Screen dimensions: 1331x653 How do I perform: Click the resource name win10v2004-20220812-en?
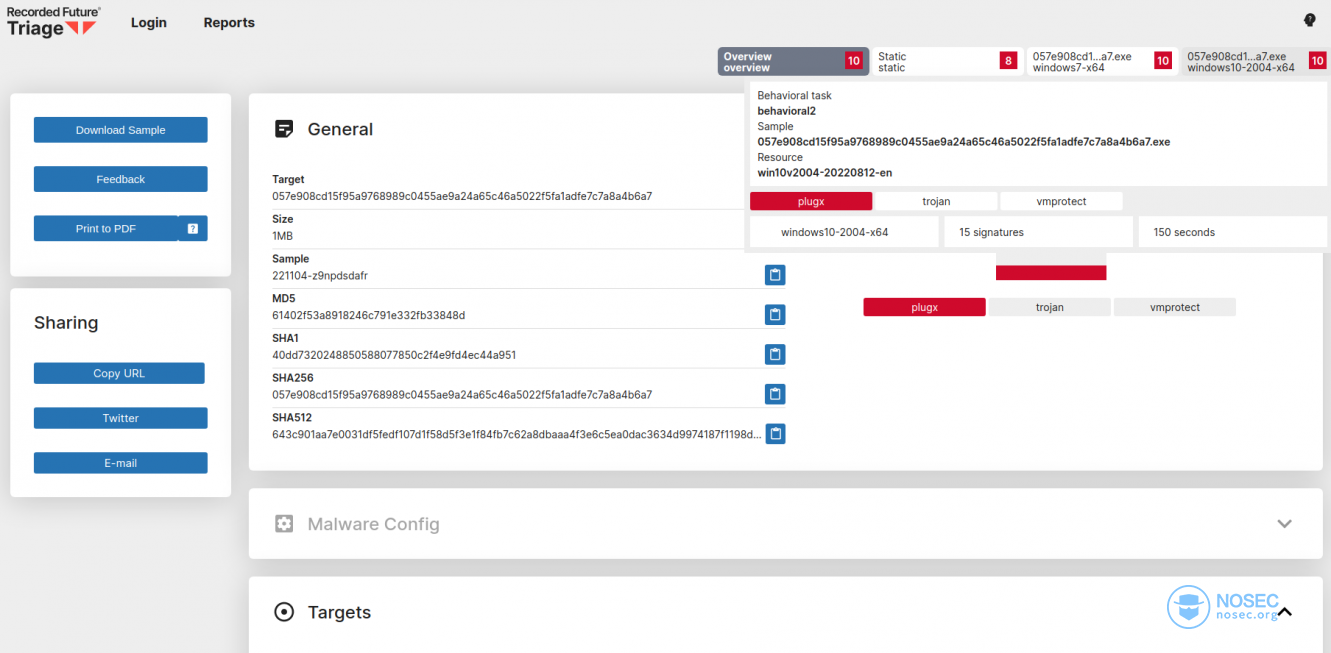point(825,173)
